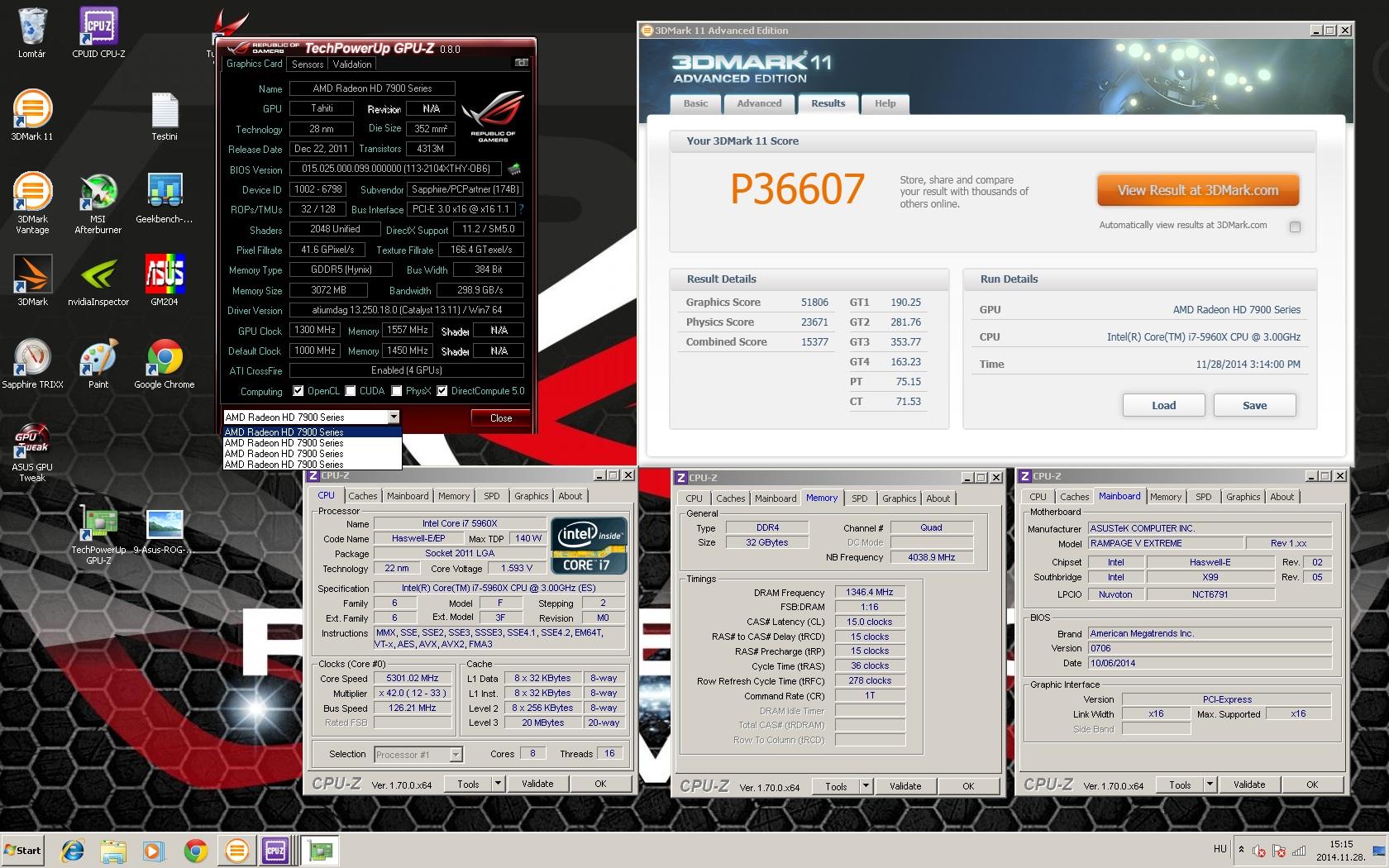
Task: Open Google Chrome from the taskbar
Action: pos(195,850)
